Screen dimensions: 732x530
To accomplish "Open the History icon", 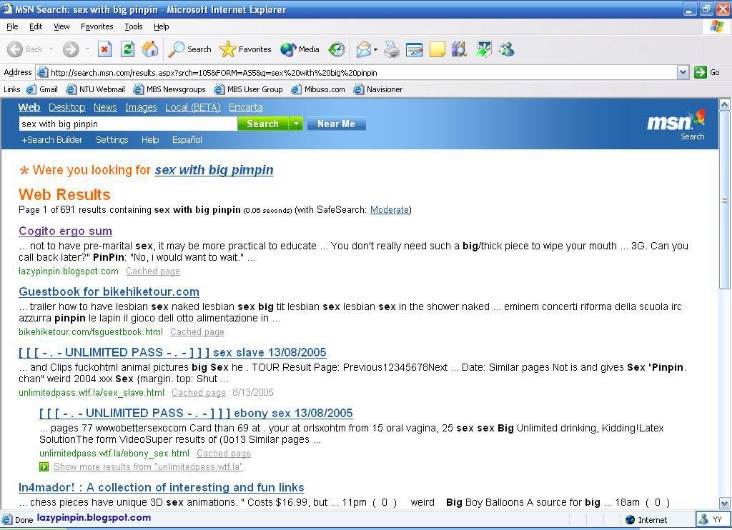I will (x=336, y=49).
